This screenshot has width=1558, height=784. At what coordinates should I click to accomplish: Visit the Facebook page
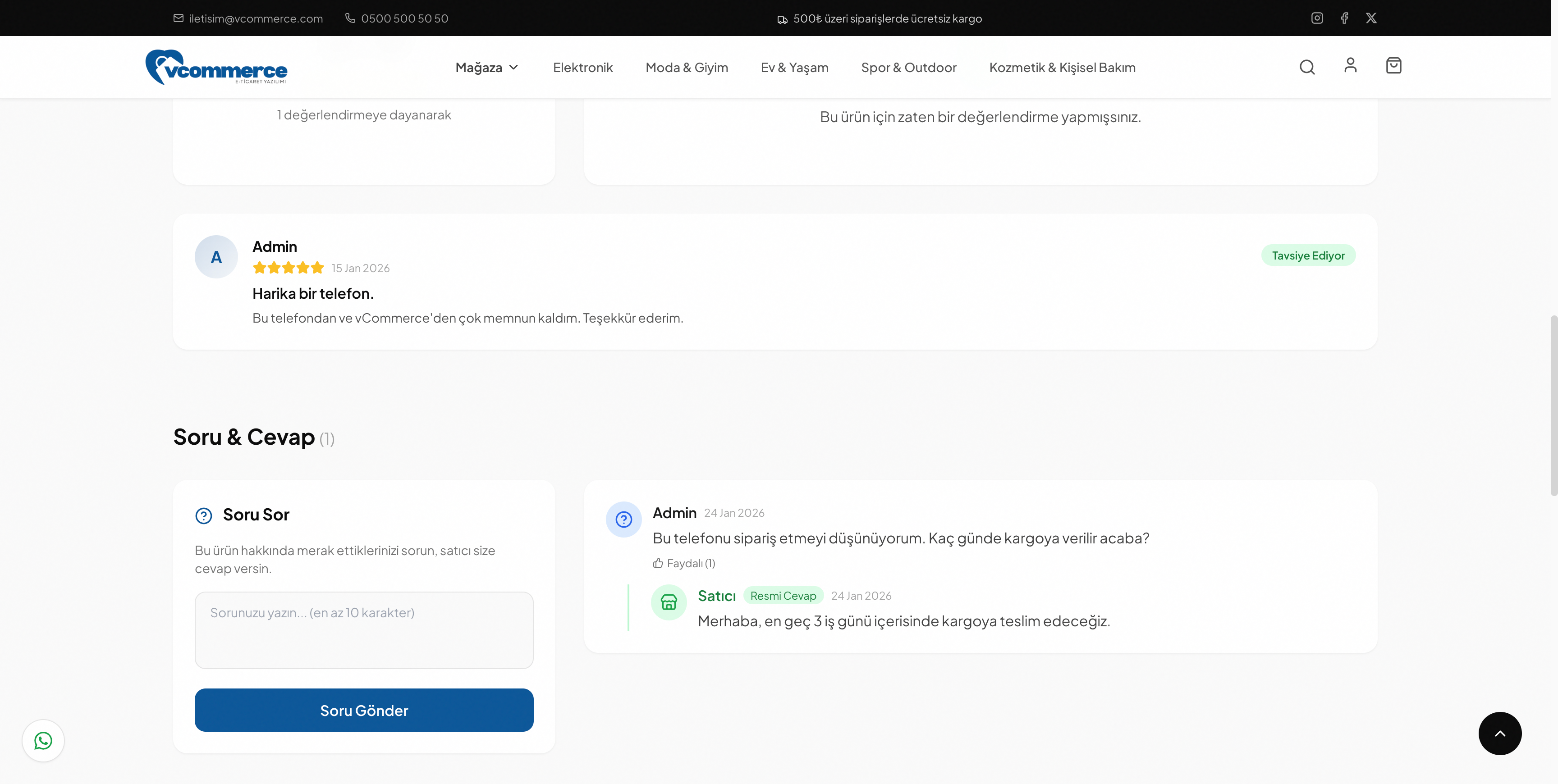pos(1344,18)
